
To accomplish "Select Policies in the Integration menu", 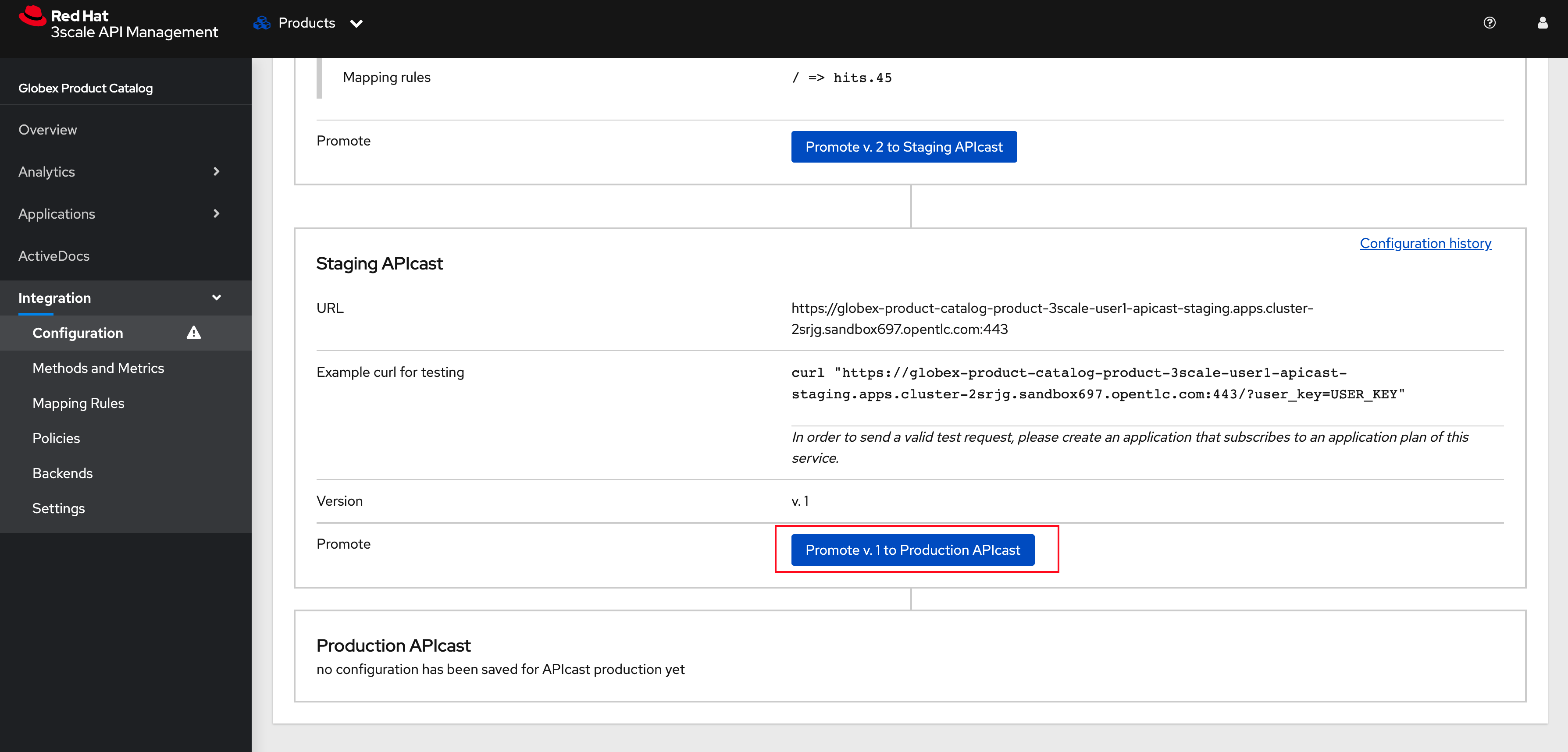I will coord(56,438).
